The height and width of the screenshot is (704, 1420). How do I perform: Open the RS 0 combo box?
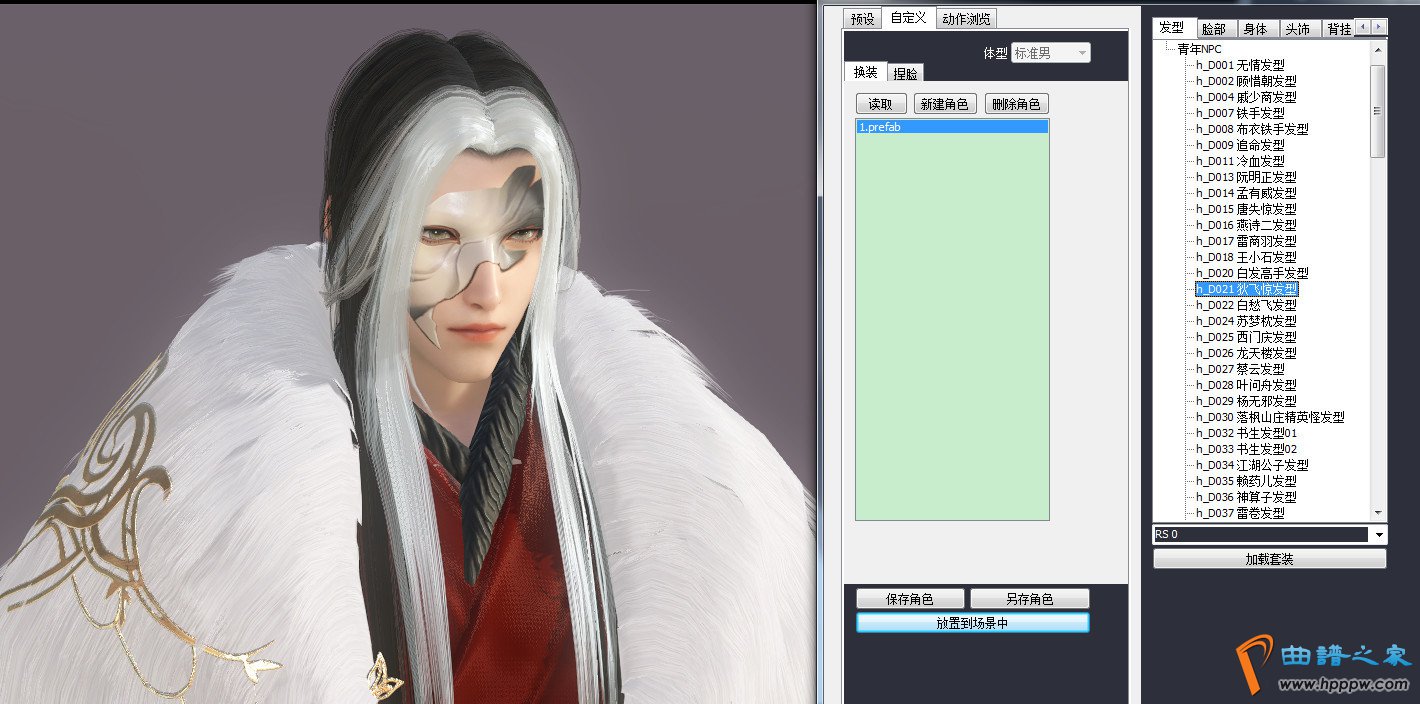(x=1379, y=535)
